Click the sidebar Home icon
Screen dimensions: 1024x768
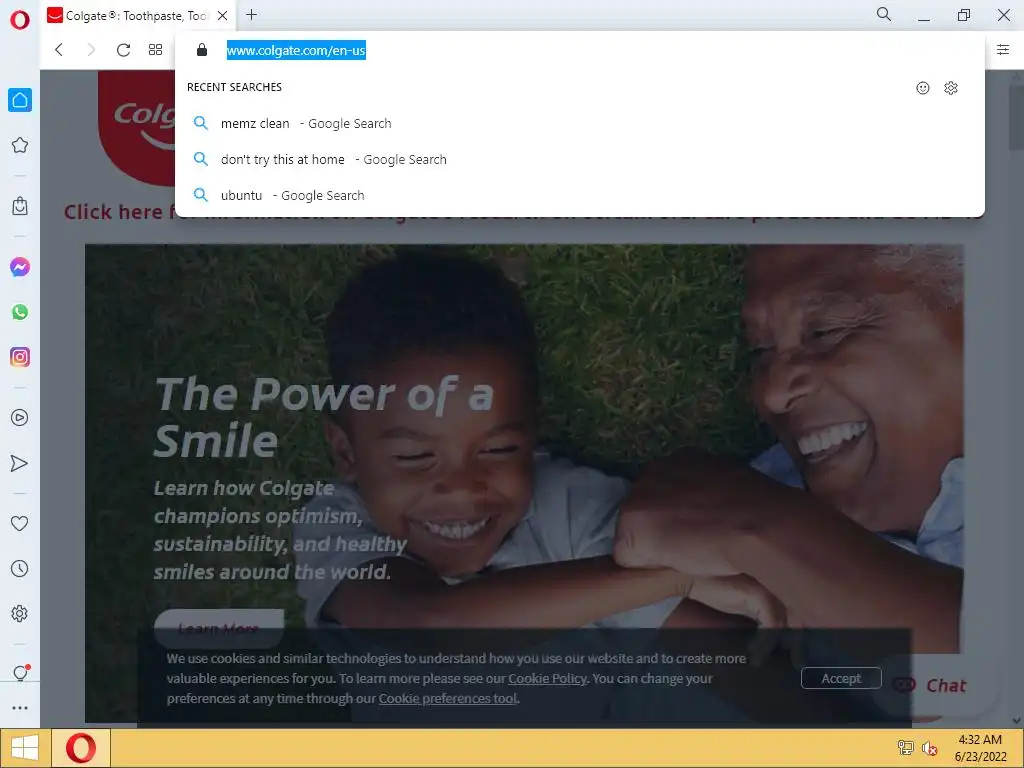click(x=20, y=100)
